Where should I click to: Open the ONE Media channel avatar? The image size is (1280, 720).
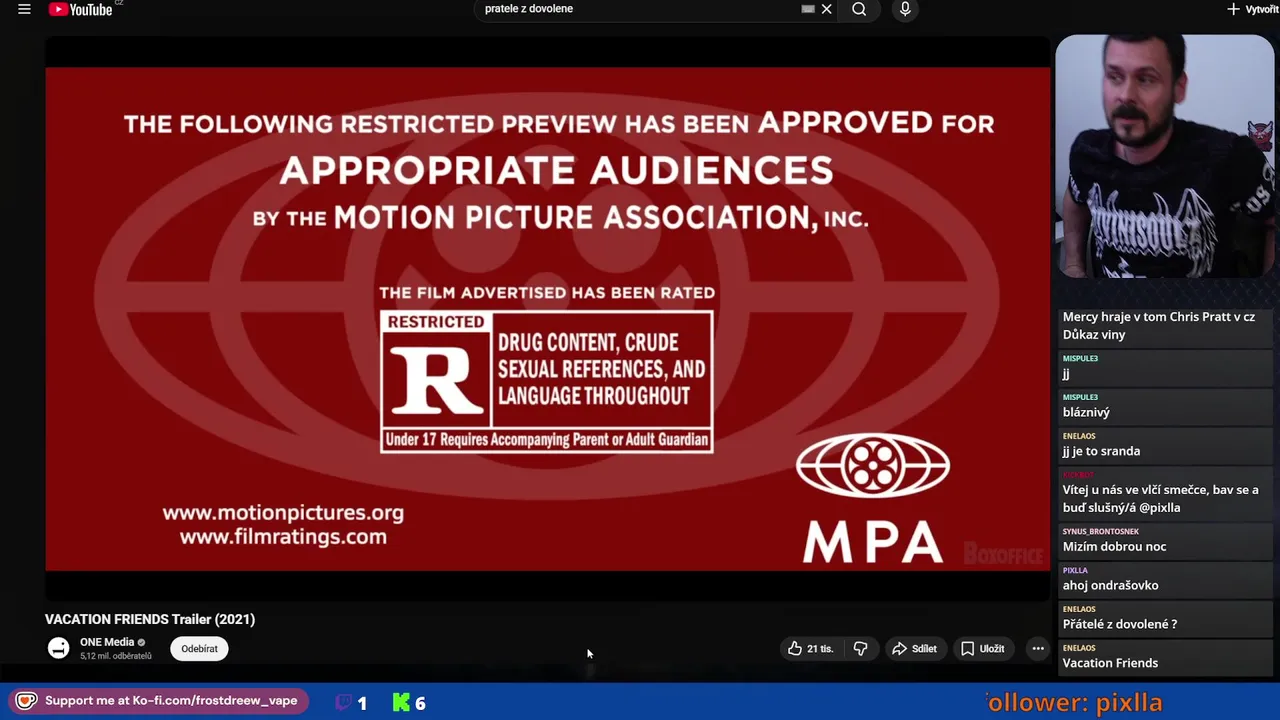[x=59, y=648]
